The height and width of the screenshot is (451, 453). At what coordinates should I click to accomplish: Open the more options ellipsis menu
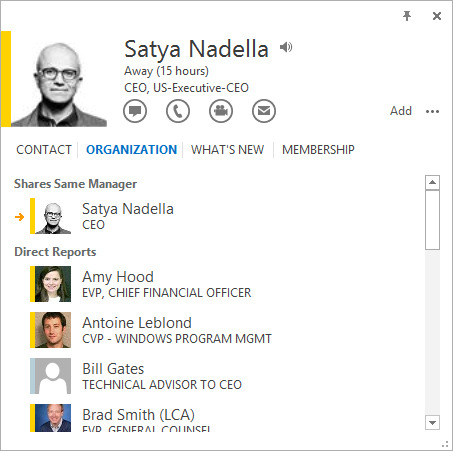[432, 111]
